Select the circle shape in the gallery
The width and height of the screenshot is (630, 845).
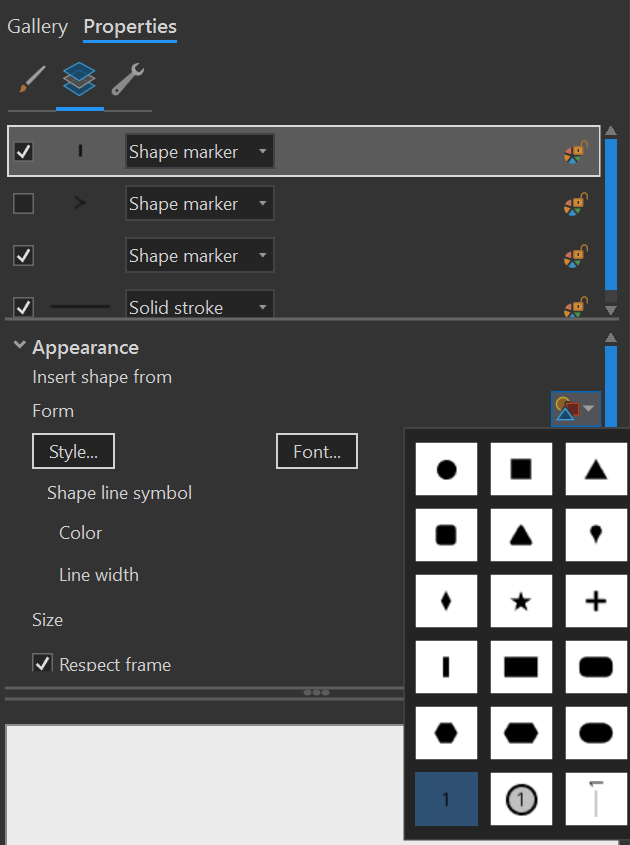[x=447, y=469]
